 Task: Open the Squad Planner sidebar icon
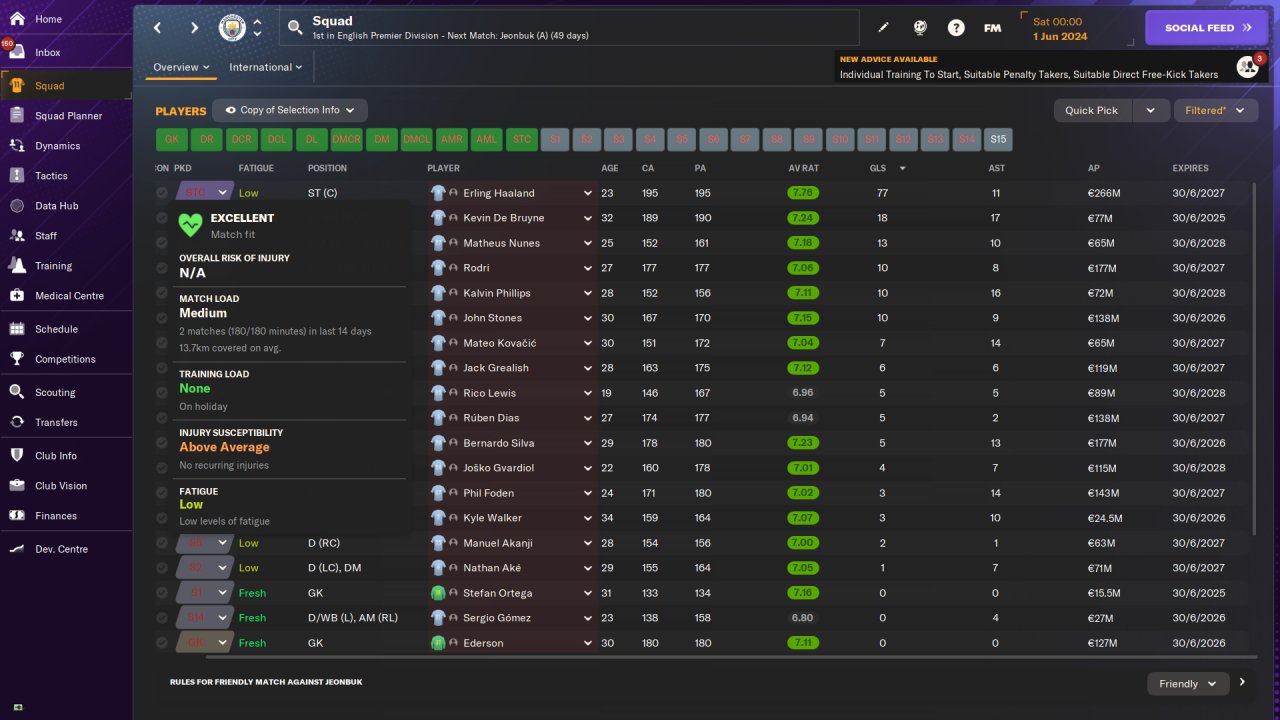(x=17, y=116)
